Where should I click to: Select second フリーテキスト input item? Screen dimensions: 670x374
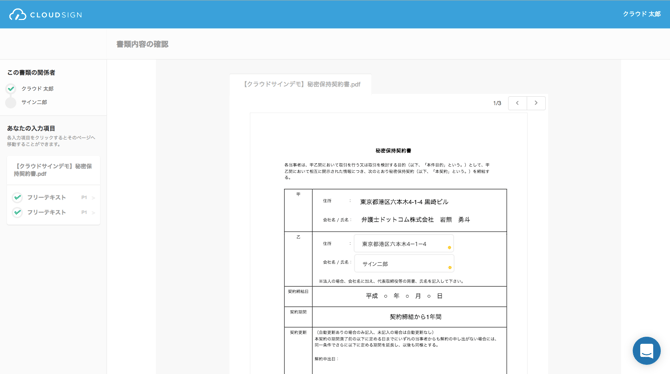click(53, 212)
